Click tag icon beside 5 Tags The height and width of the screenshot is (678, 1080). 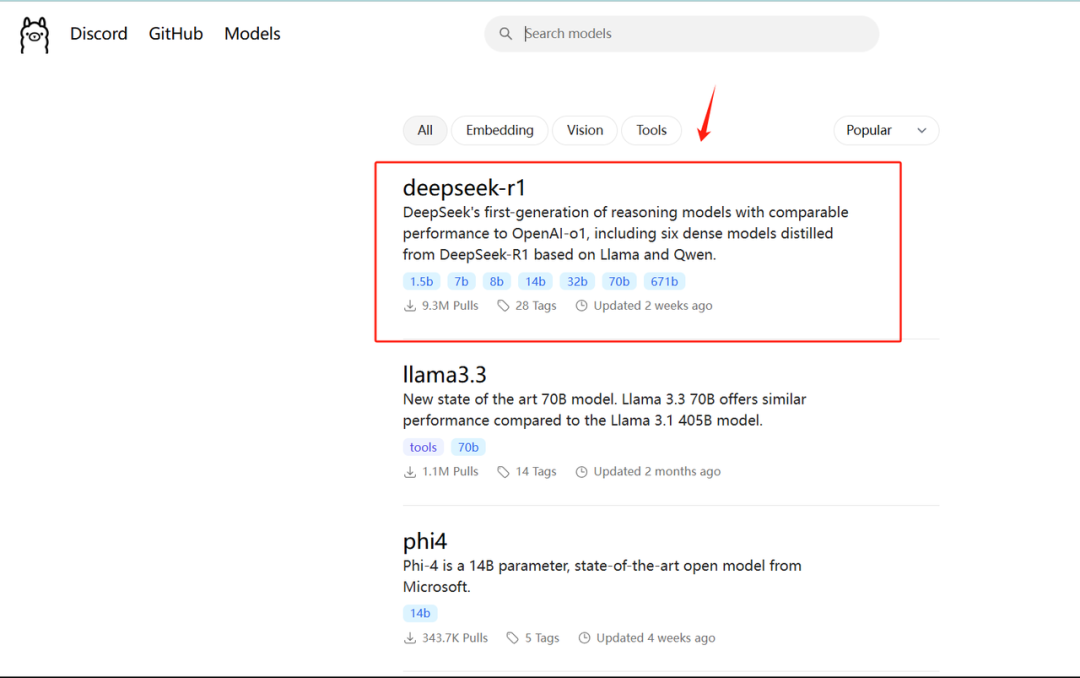coord(512,638)
